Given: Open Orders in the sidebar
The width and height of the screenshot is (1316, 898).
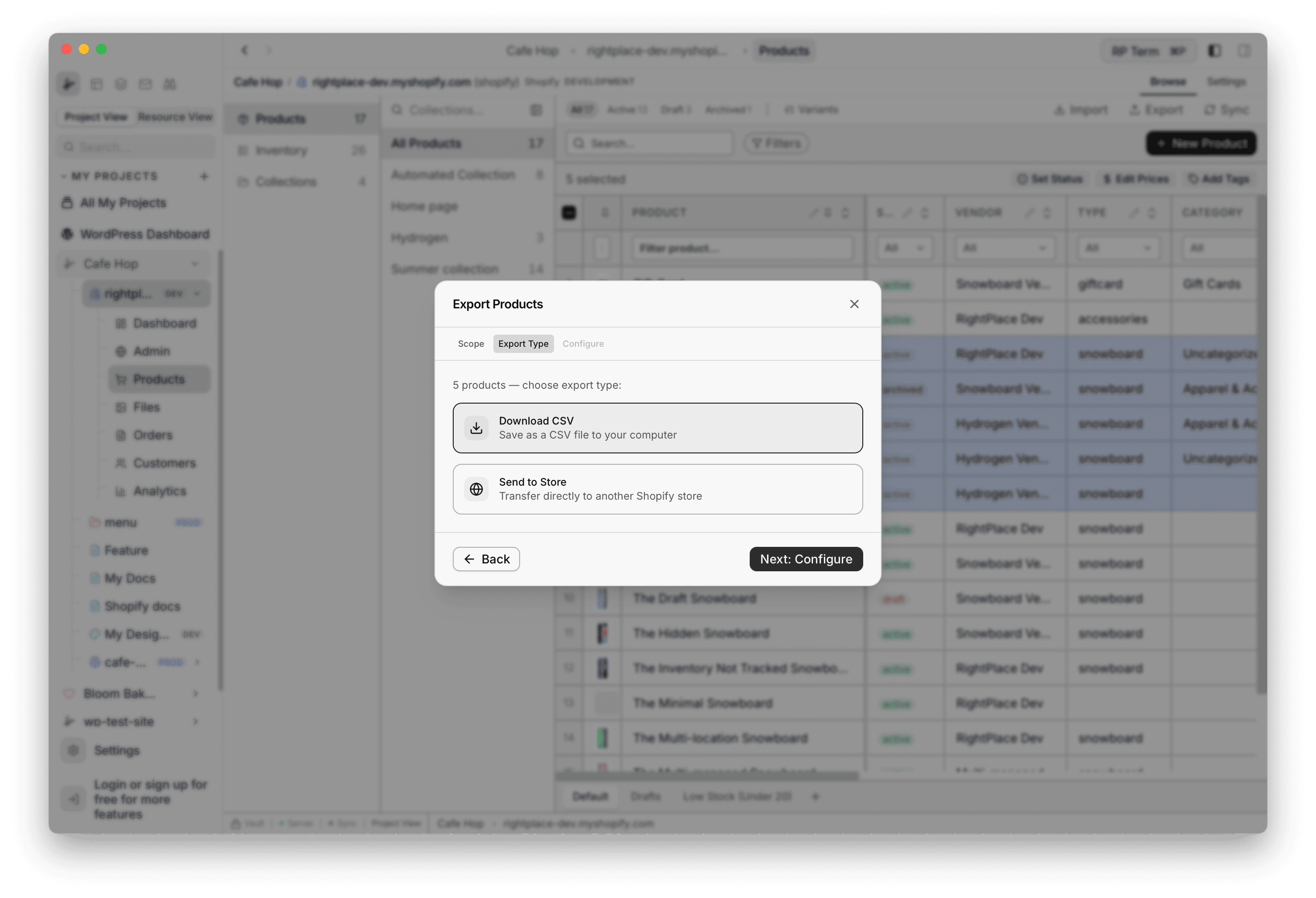Looking at the screenshot, I should [152, 435].
